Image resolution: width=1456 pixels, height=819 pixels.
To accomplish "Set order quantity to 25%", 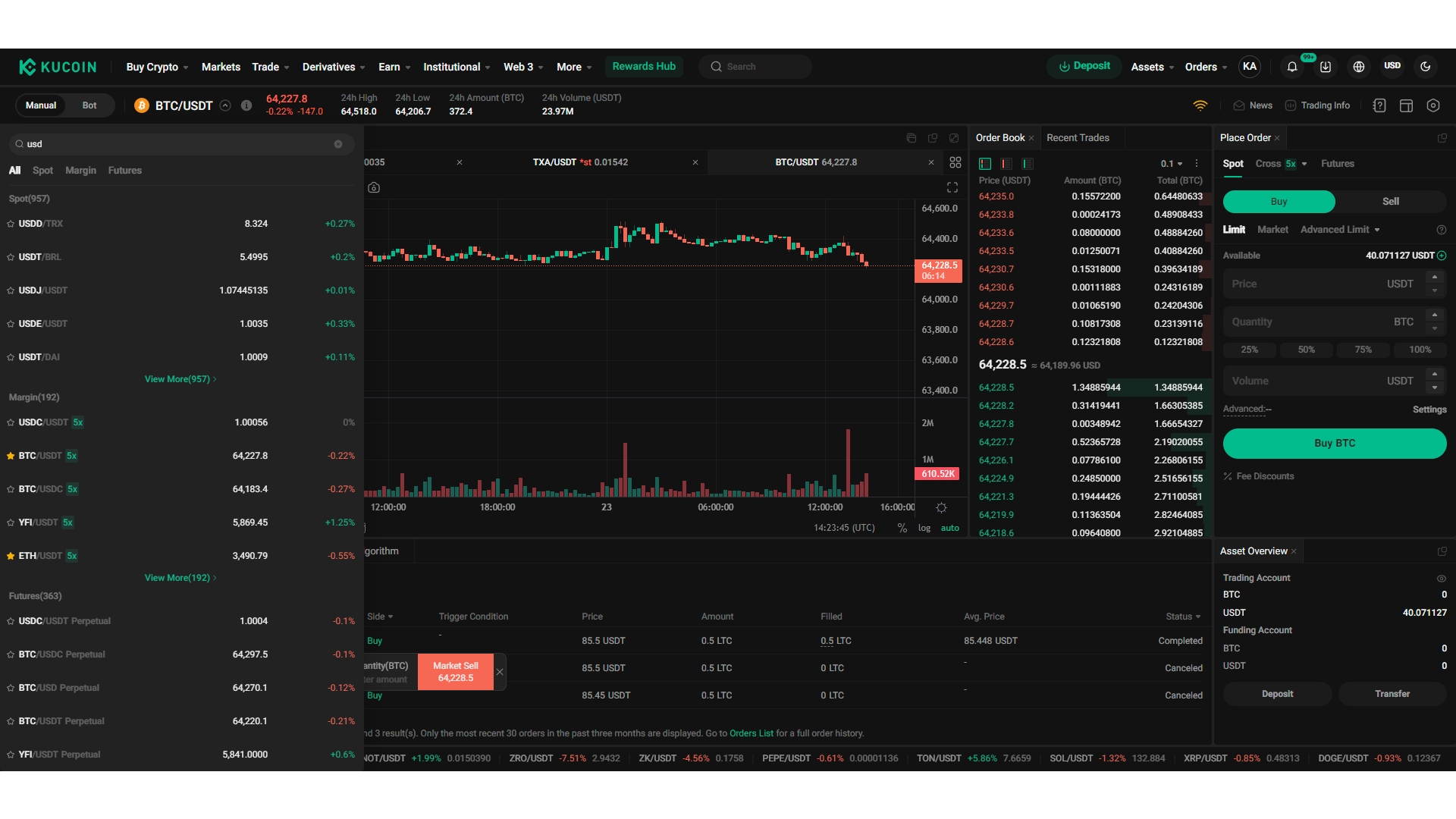I will click(1250, 350).
